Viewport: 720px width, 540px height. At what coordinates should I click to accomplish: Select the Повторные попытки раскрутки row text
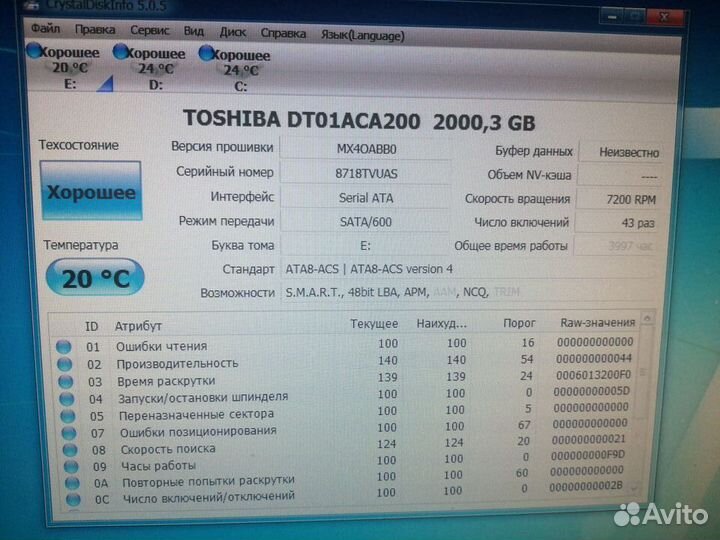point(208,481)
